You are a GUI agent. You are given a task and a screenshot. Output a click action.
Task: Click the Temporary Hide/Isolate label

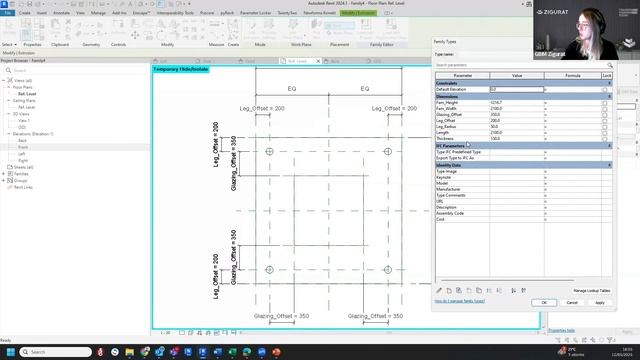click(x=181, y=69)
